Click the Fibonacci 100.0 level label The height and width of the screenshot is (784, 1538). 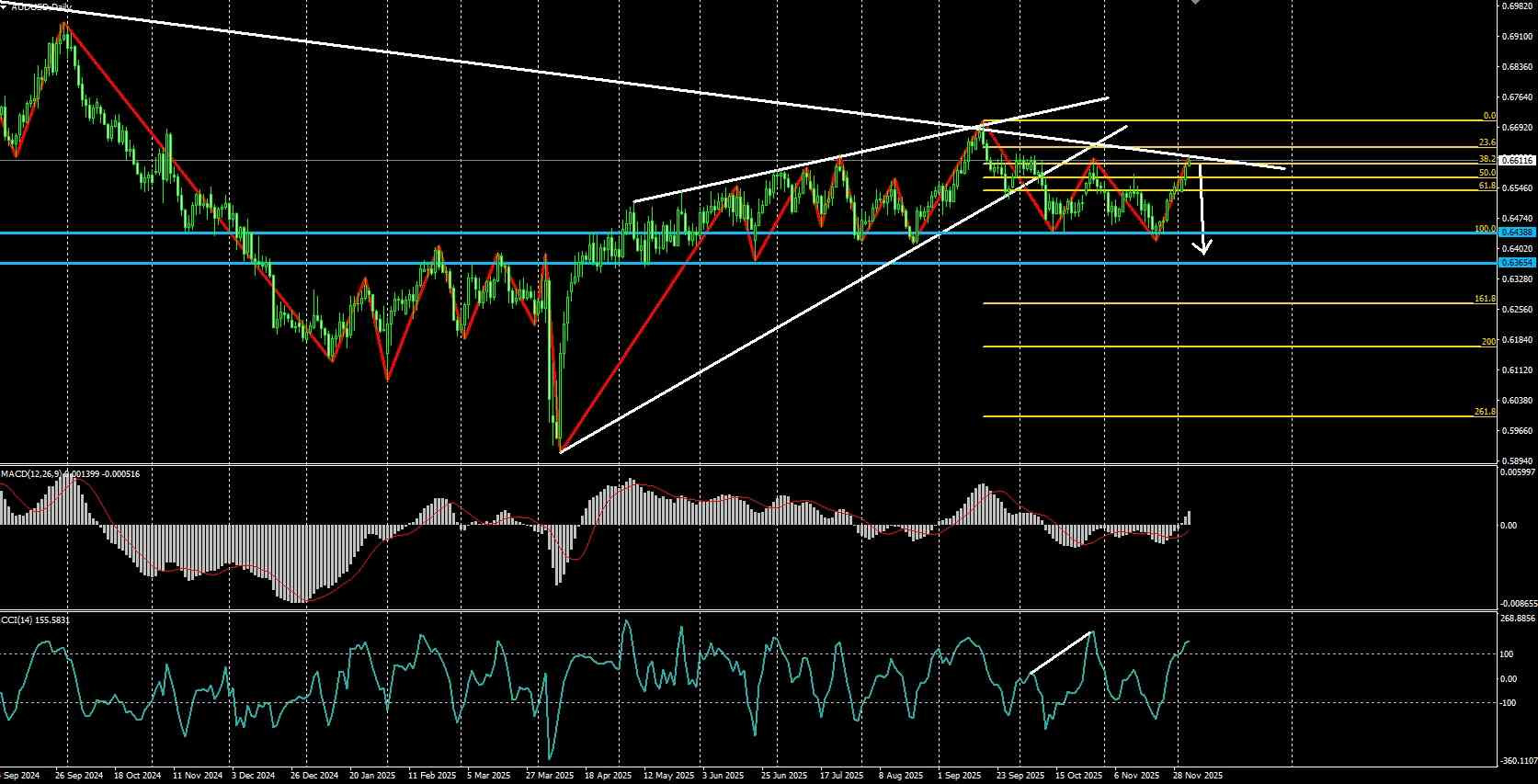pos(1486,229)
